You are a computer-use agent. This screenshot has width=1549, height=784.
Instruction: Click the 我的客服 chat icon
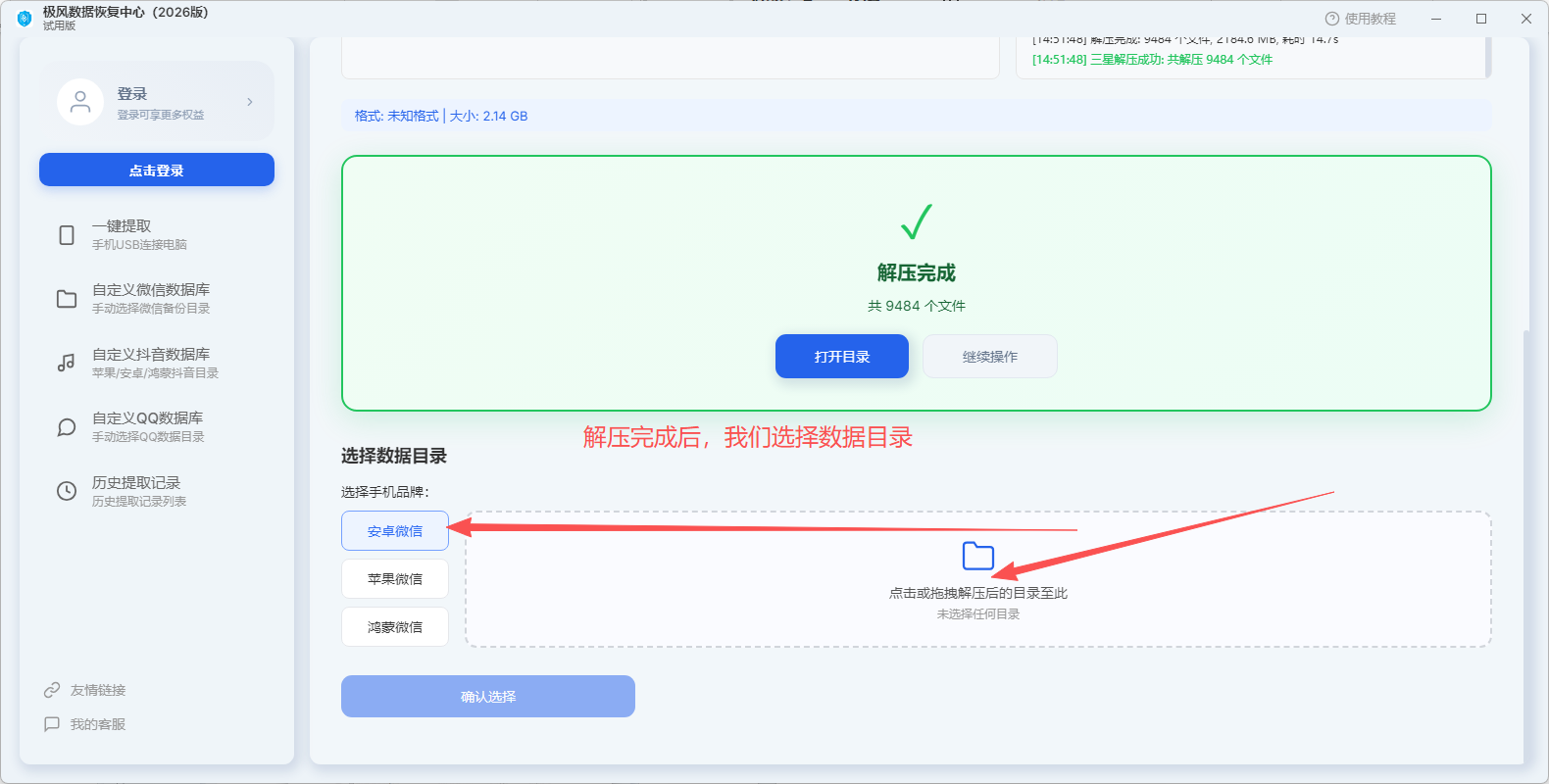52,724
